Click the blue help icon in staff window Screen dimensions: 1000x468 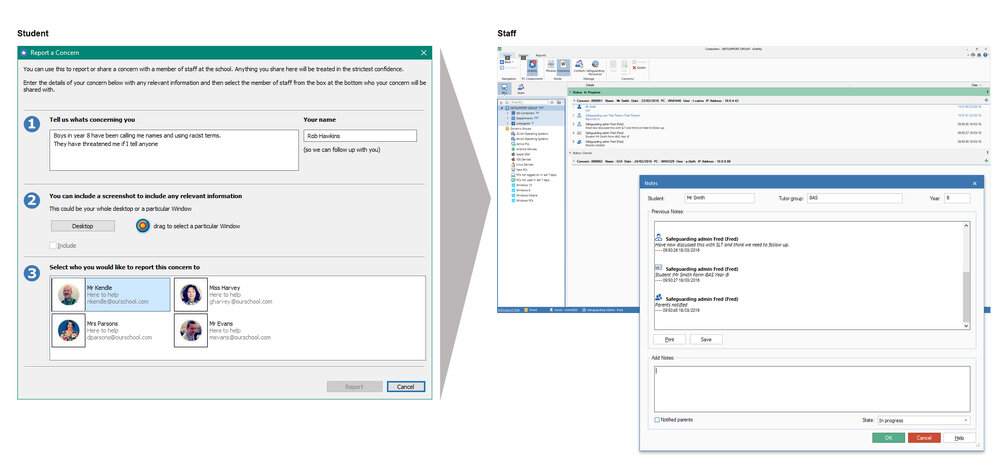point(985,55)
